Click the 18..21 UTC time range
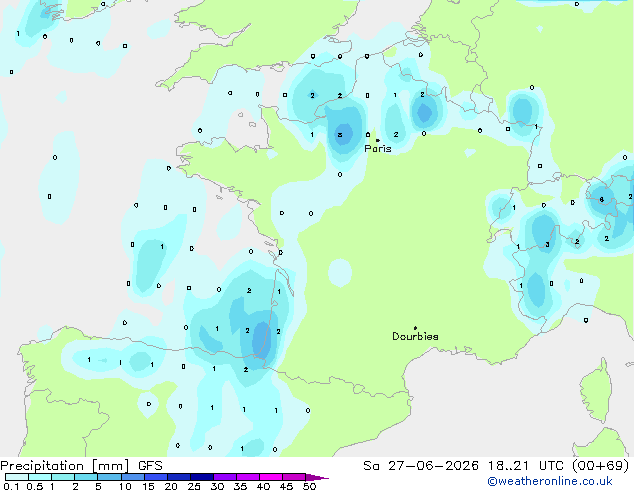This screenshot has height=490, width=634. 526,466
